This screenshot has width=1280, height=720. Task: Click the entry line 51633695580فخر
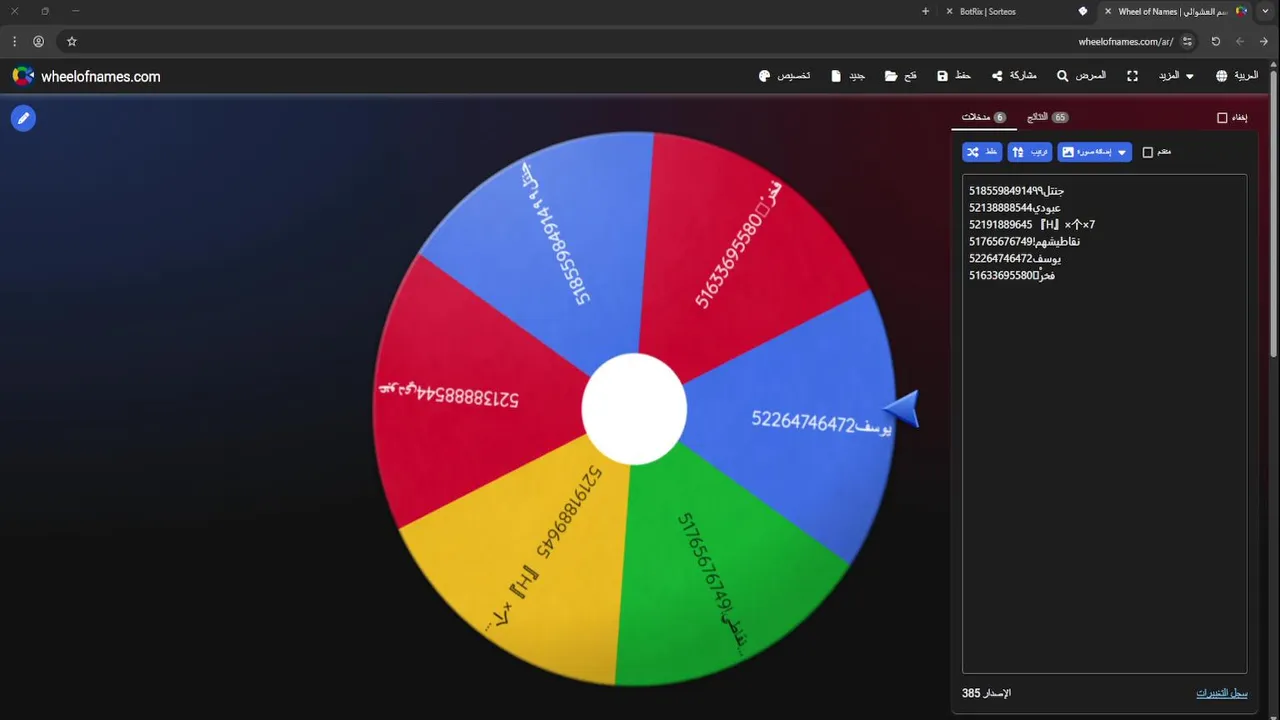click(1011, 276)
